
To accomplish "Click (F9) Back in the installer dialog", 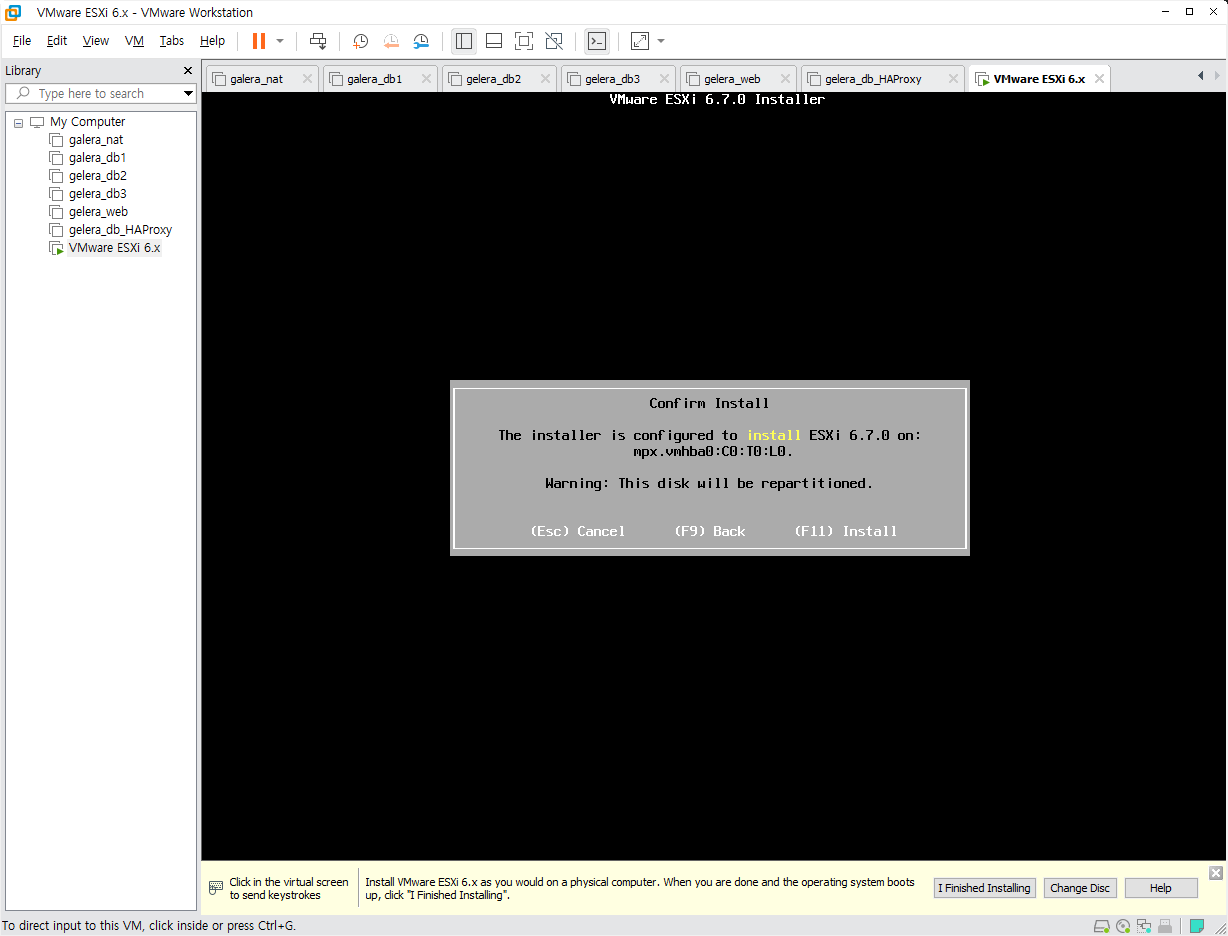I will pos(709,531).
